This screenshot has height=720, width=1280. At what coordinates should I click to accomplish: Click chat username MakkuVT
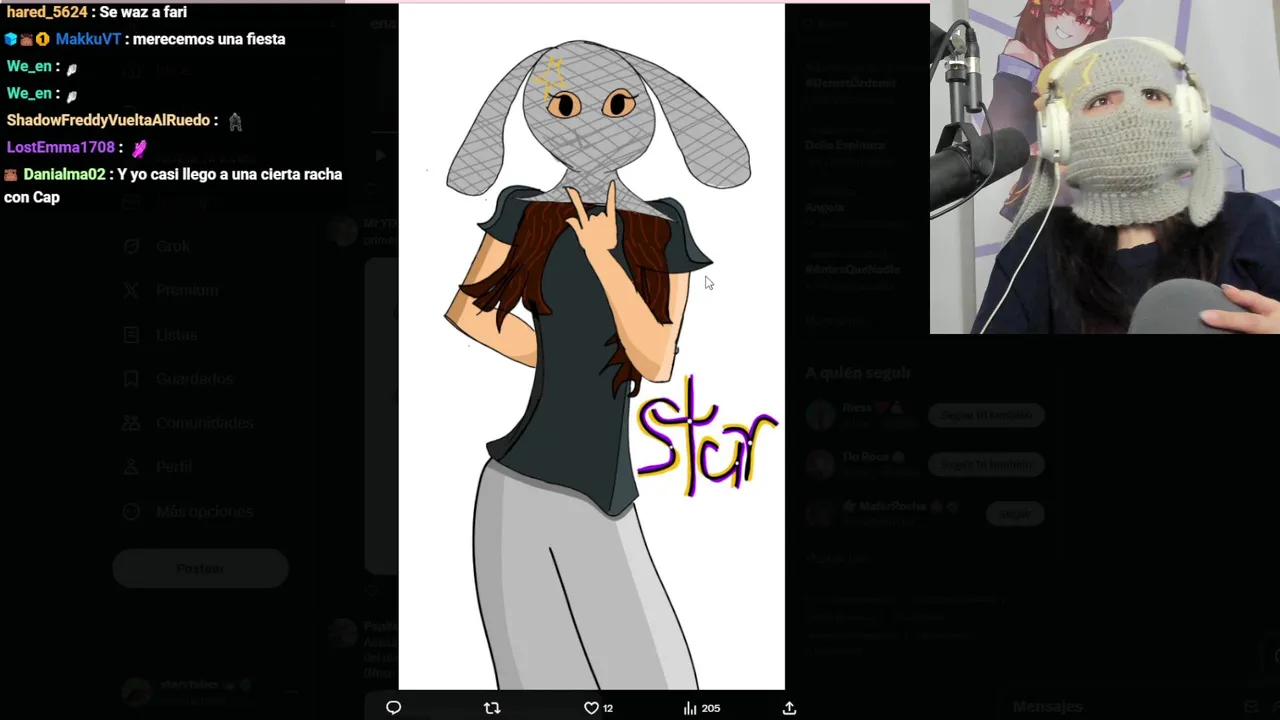pos(88,39)
